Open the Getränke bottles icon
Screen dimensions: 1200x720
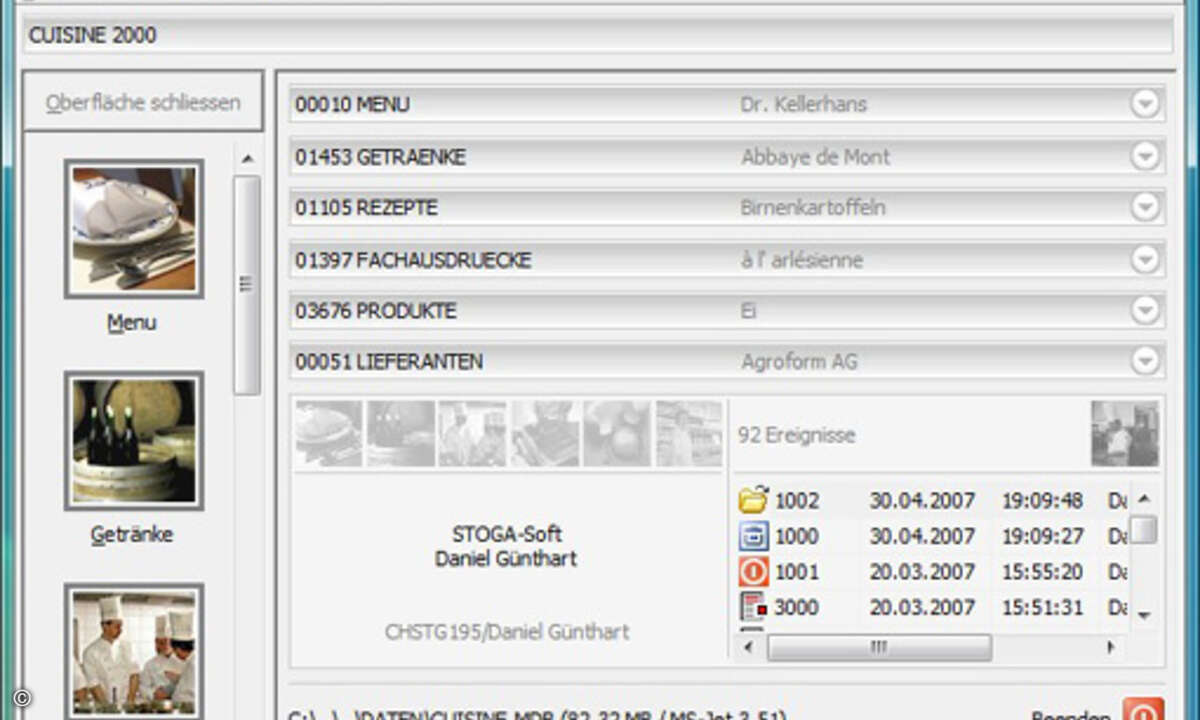click(x=134, y=441)
